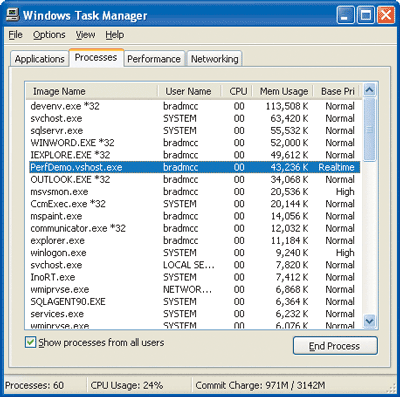Open the Options menu
This screenshot has width=400, height=397.
[x=49, y=35]
